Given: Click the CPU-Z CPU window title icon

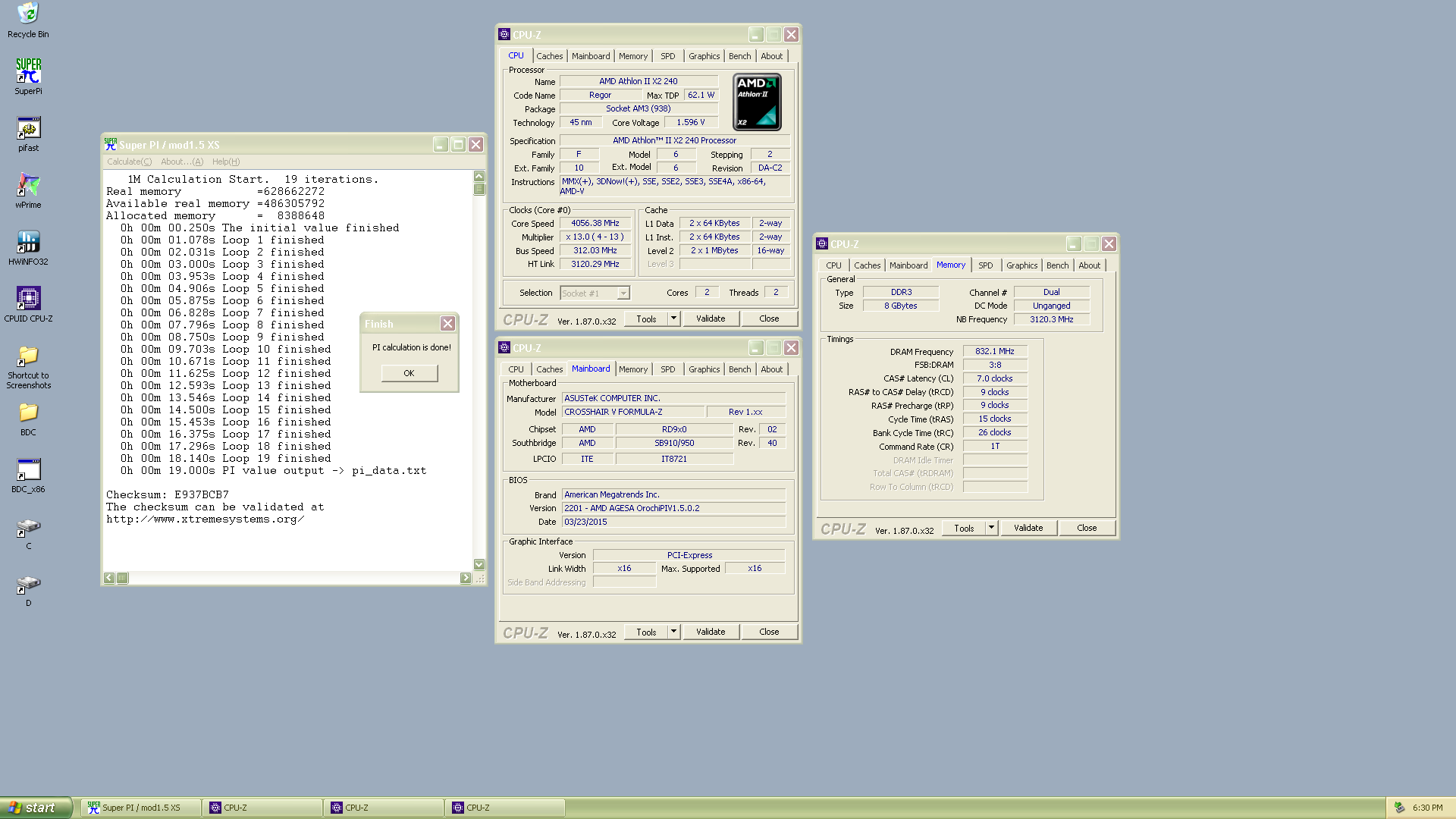Looking at the screenshot, I should 504,34.
